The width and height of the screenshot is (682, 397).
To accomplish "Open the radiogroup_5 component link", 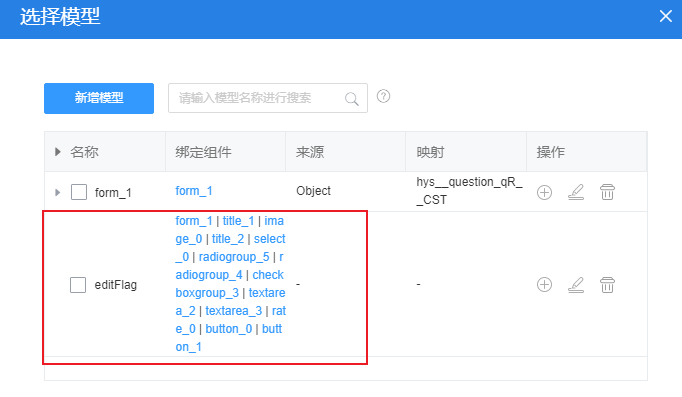I will point(234,257).
